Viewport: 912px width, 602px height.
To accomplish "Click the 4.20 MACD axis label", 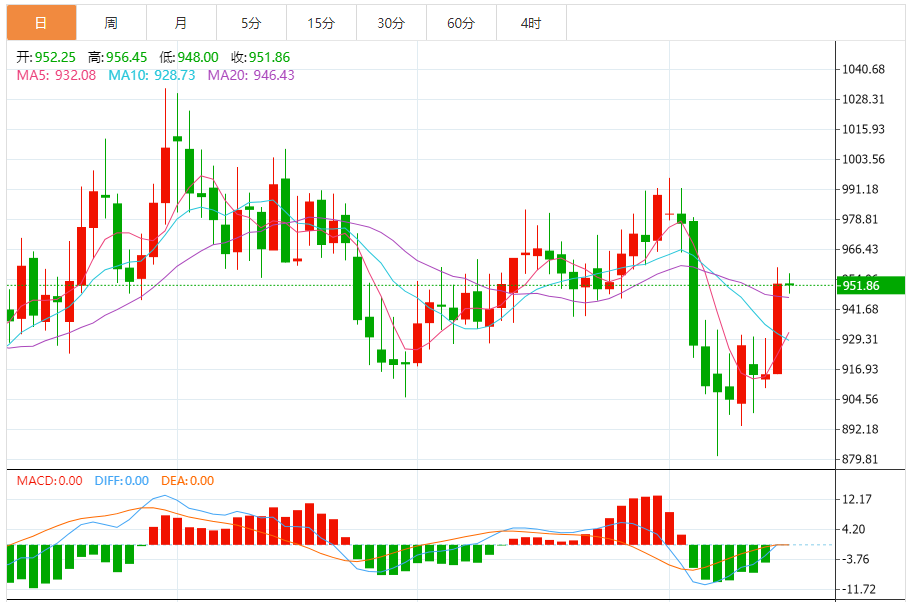I will [x=853, y=529].
